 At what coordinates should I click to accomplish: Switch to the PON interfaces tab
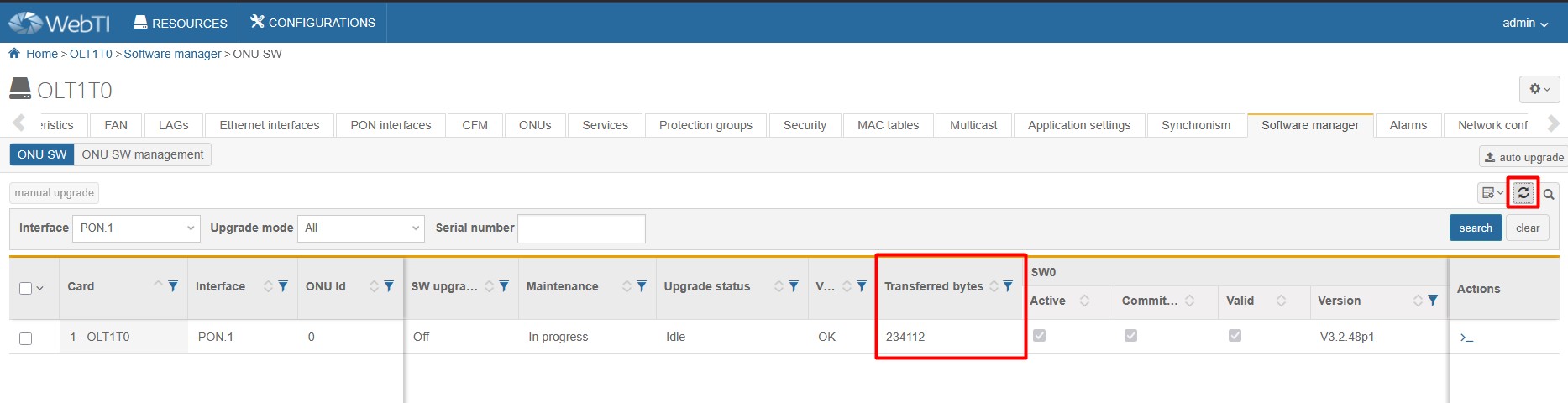pyautogui.click(x=391, y=125)
